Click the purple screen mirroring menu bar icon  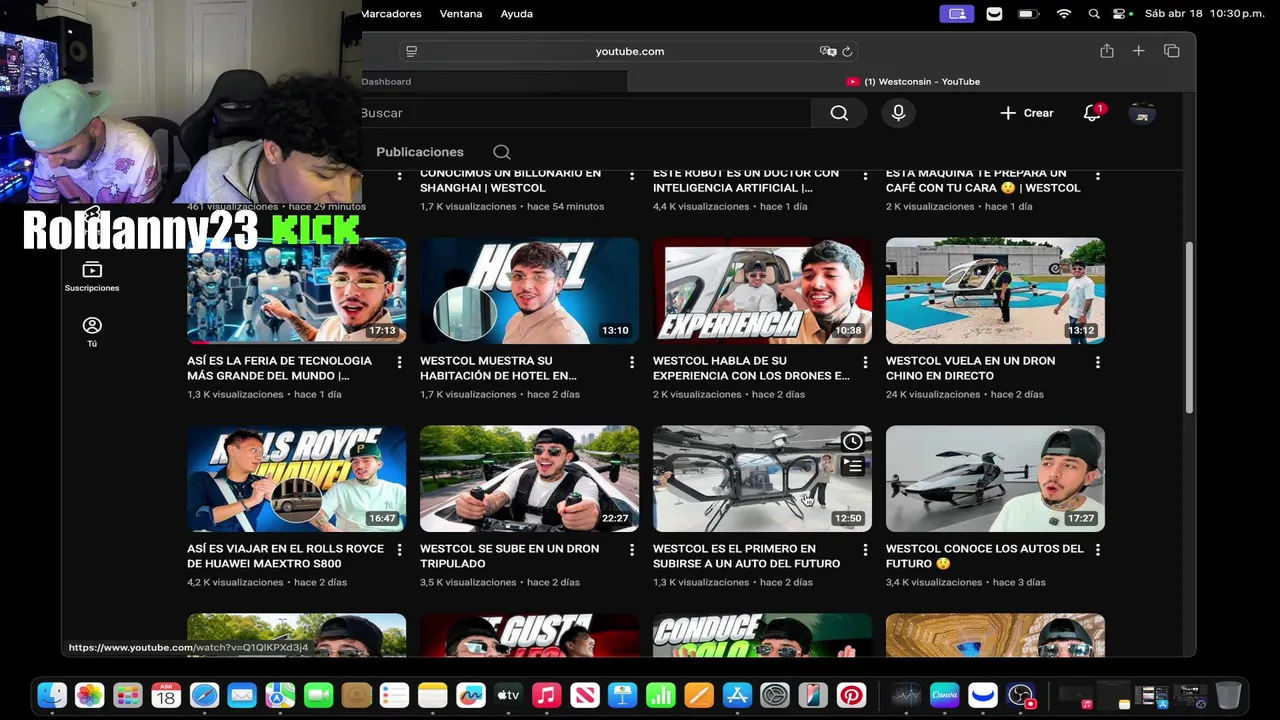click(957, 14)
